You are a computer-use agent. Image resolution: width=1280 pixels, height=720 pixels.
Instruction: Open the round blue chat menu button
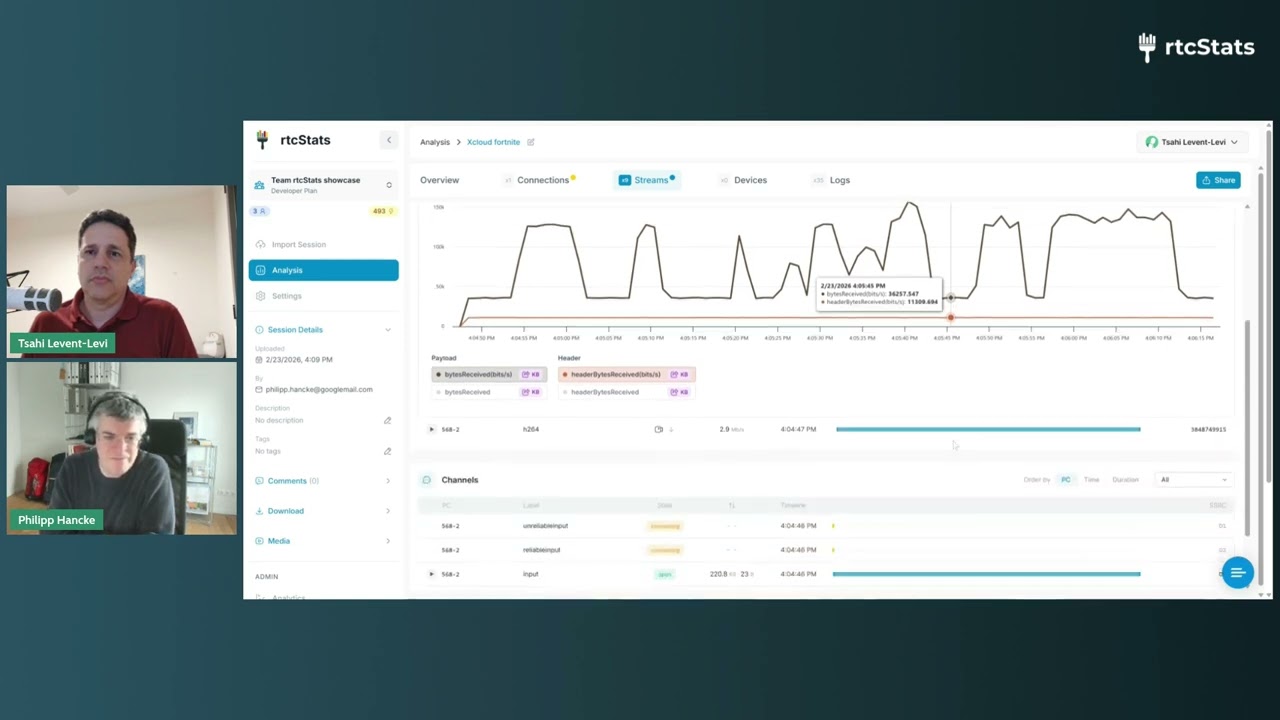pyautogui.click(x=1237, y=572)
